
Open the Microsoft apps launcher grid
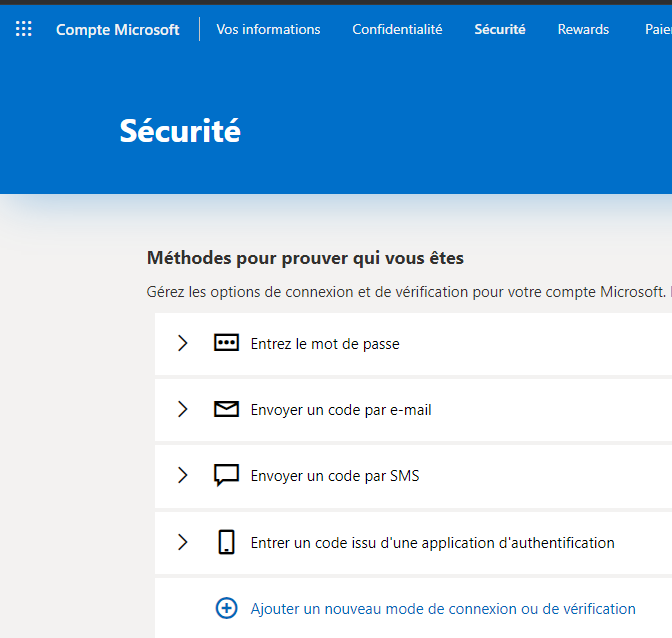pos(24,29)
